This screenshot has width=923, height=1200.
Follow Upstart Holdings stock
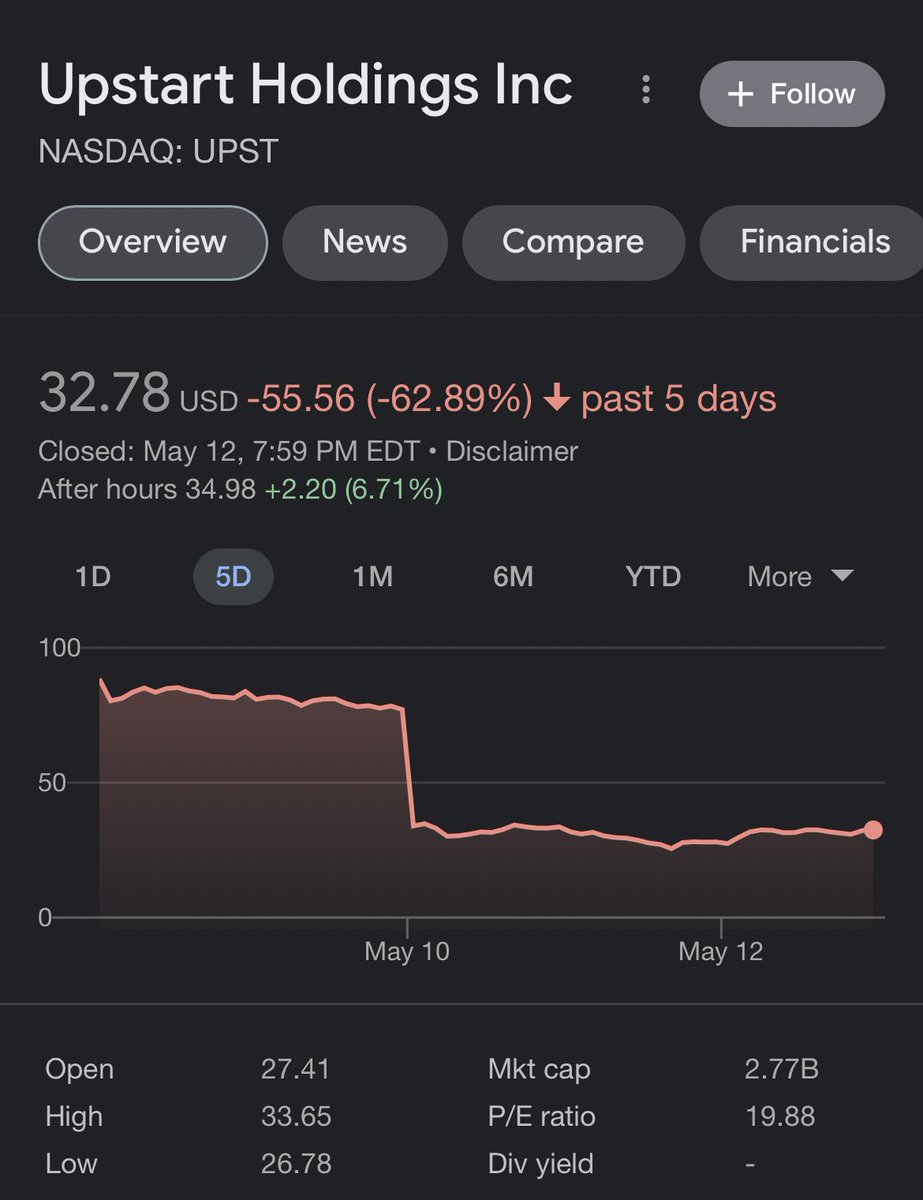point(792,94)
